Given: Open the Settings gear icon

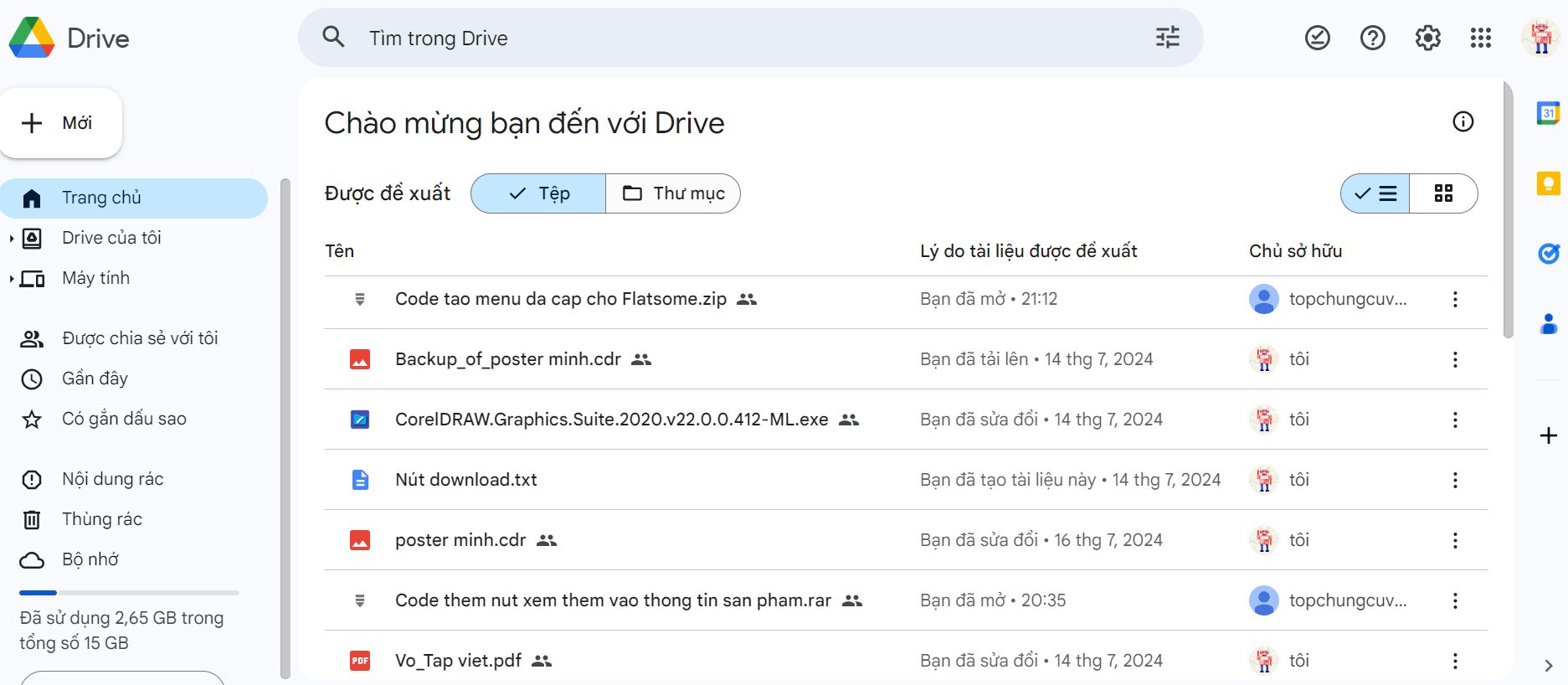Looking at the screenshot, I should click(x=1427, y=38).
